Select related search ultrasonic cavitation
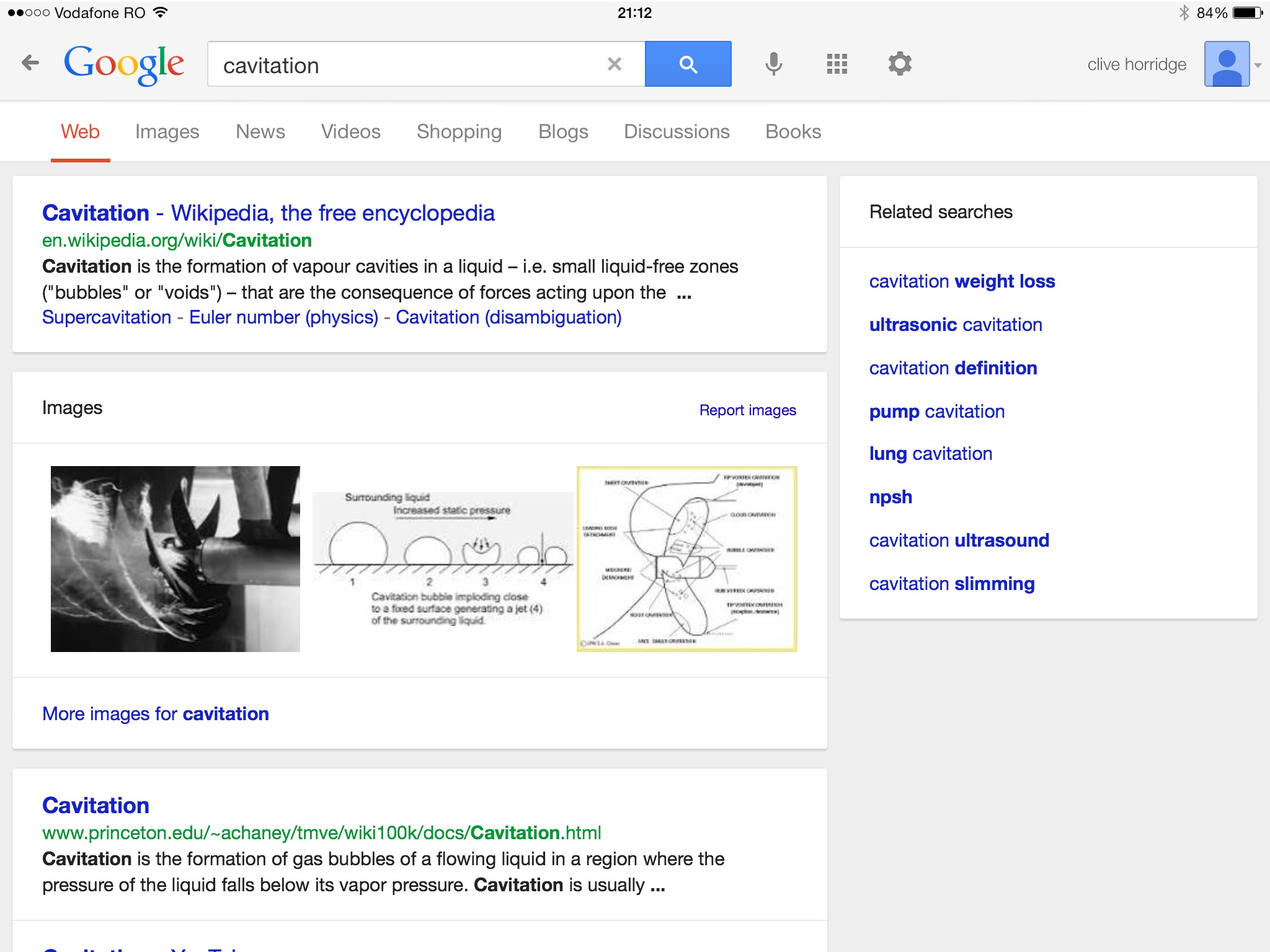The width and height of the screenshot is (1270, 952). tap(956, 324)
